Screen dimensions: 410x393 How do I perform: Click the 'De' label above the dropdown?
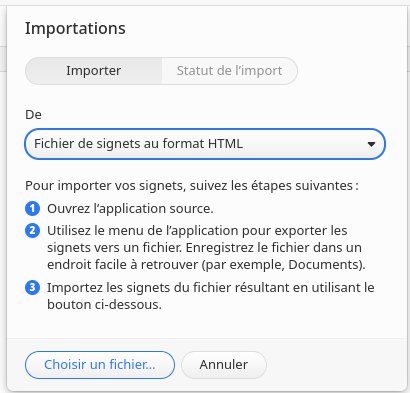pos(33,115)
